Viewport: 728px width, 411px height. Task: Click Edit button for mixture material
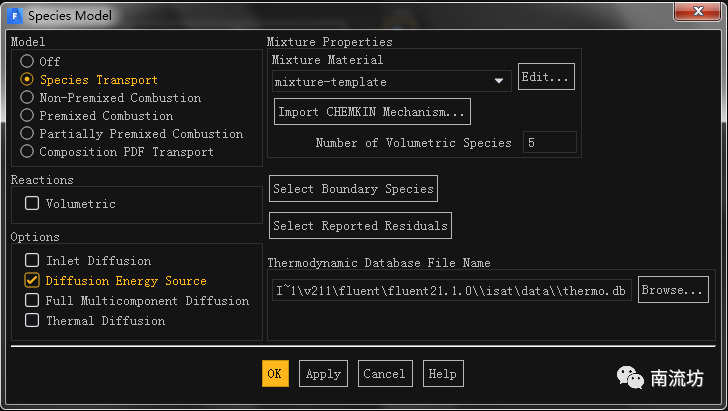(546, 78)
